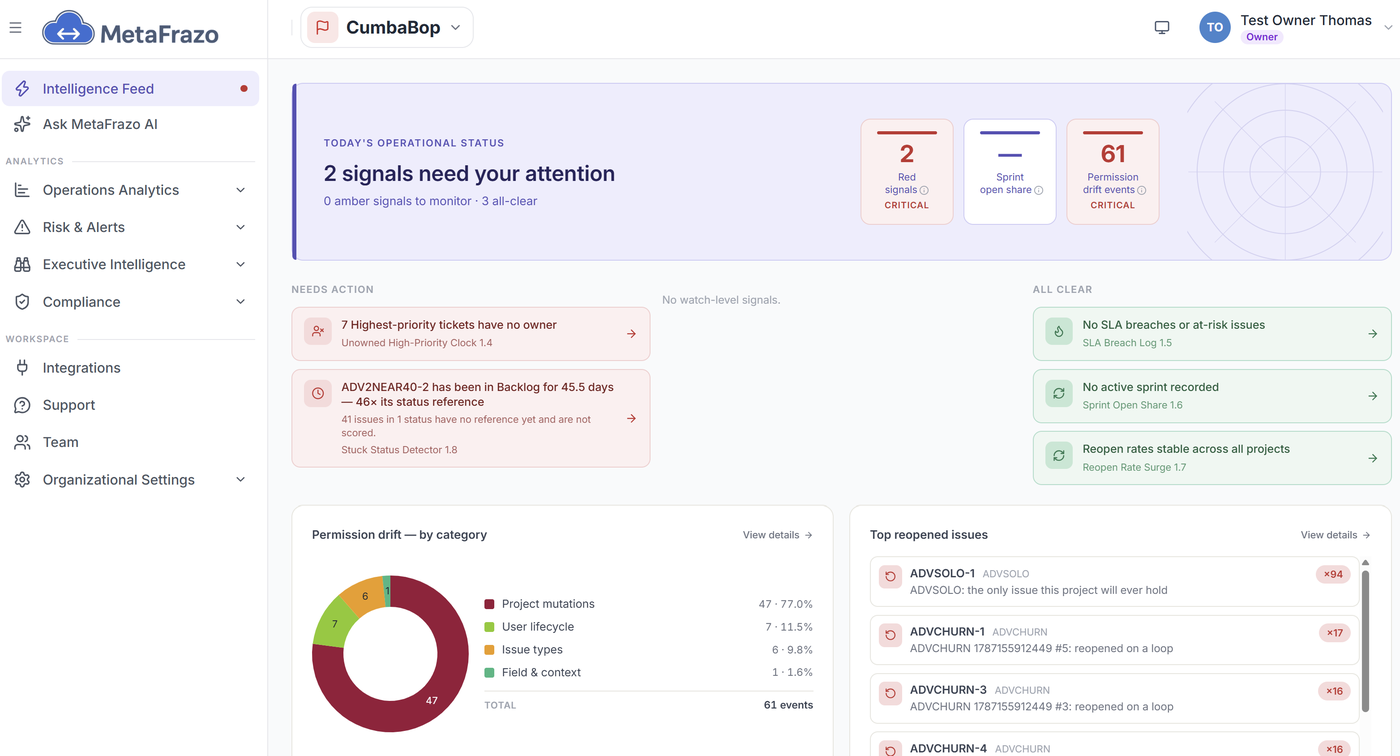Open 7 Highest-priority tickets alert

pyautogui.click(x=471, y=334)
